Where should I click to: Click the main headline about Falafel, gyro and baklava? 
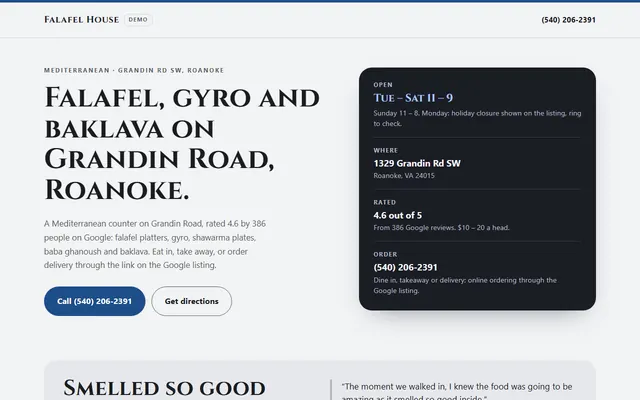182,144
